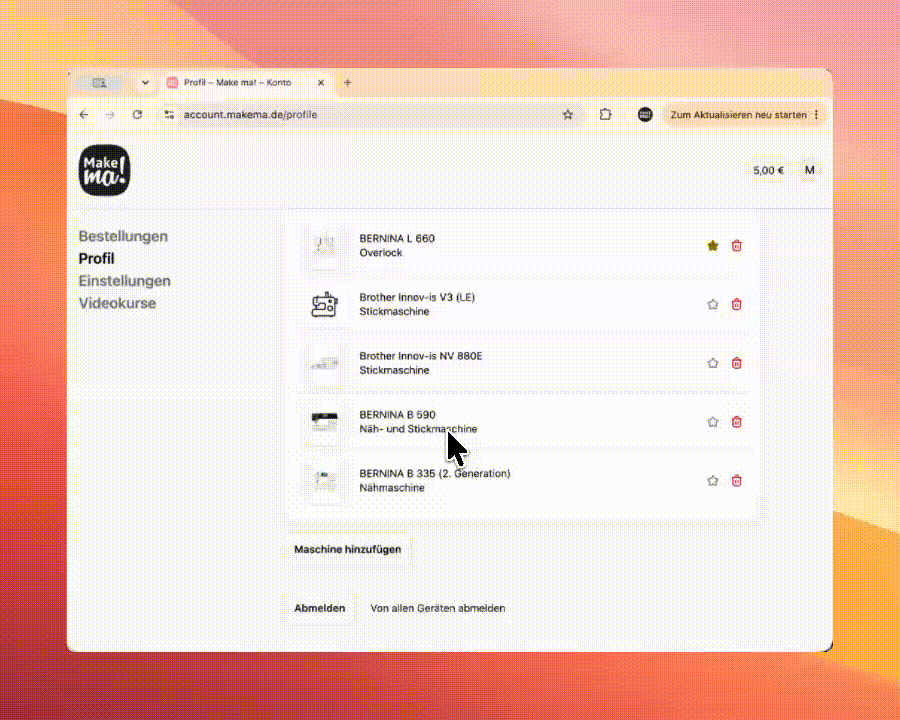Delete the BERNINA B 590 machine
This screenshot has width=900, height=720.
[x=736, y=422]
